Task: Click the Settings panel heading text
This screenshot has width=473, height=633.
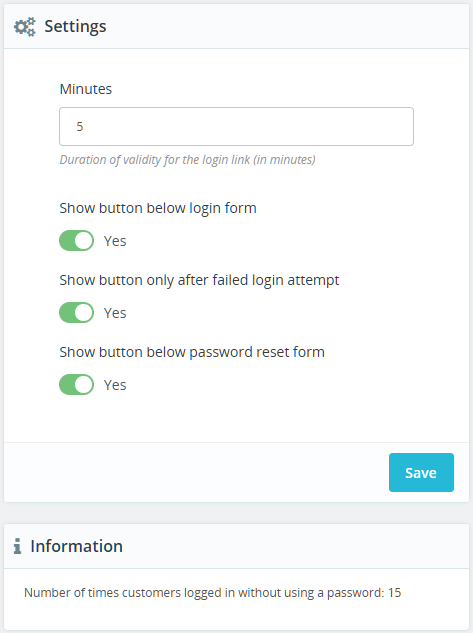Action: tap(75, 27)
